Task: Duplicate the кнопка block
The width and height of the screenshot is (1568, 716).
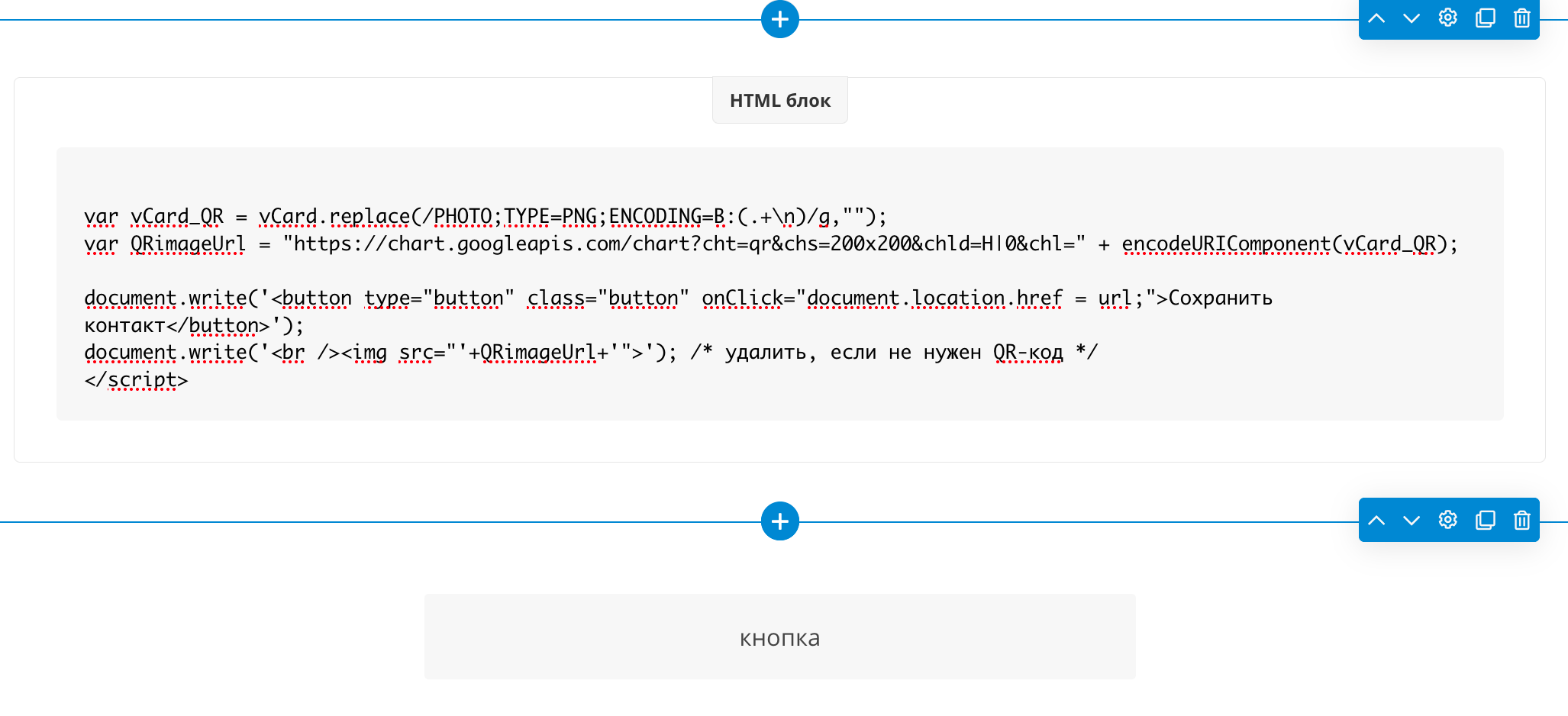Action: tap(1485, 521)
